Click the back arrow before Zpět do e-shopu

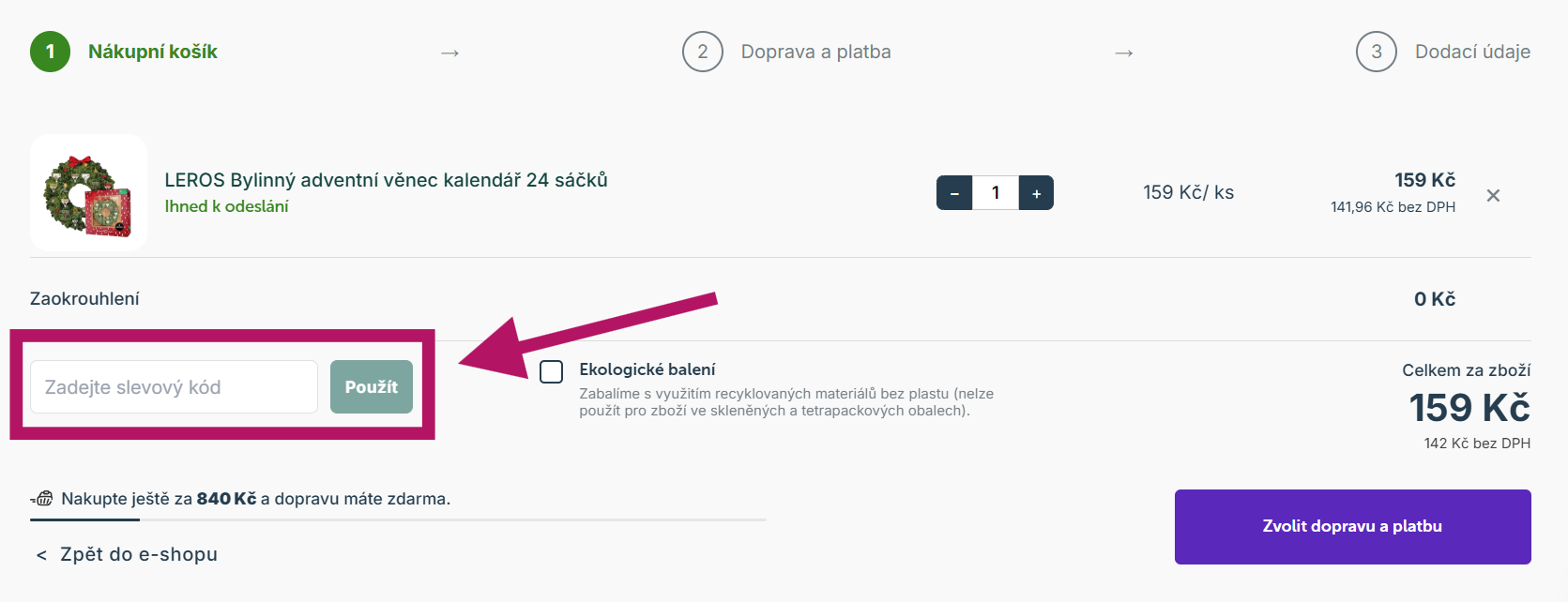(x=41, y=555)
